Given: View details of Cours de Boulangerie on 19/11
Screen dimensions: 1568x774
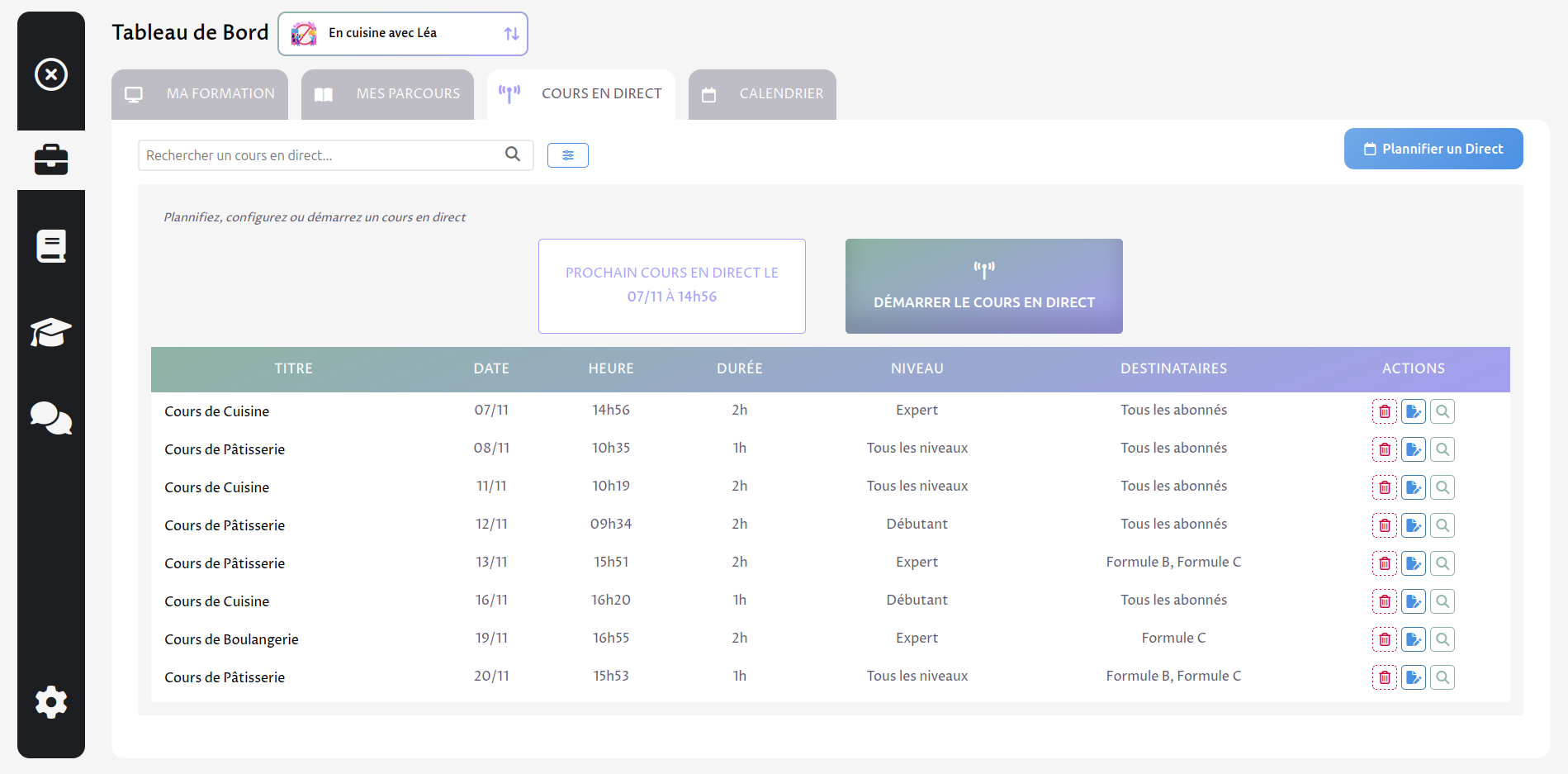Looking at the screenshot, I should pos(1442,639).
